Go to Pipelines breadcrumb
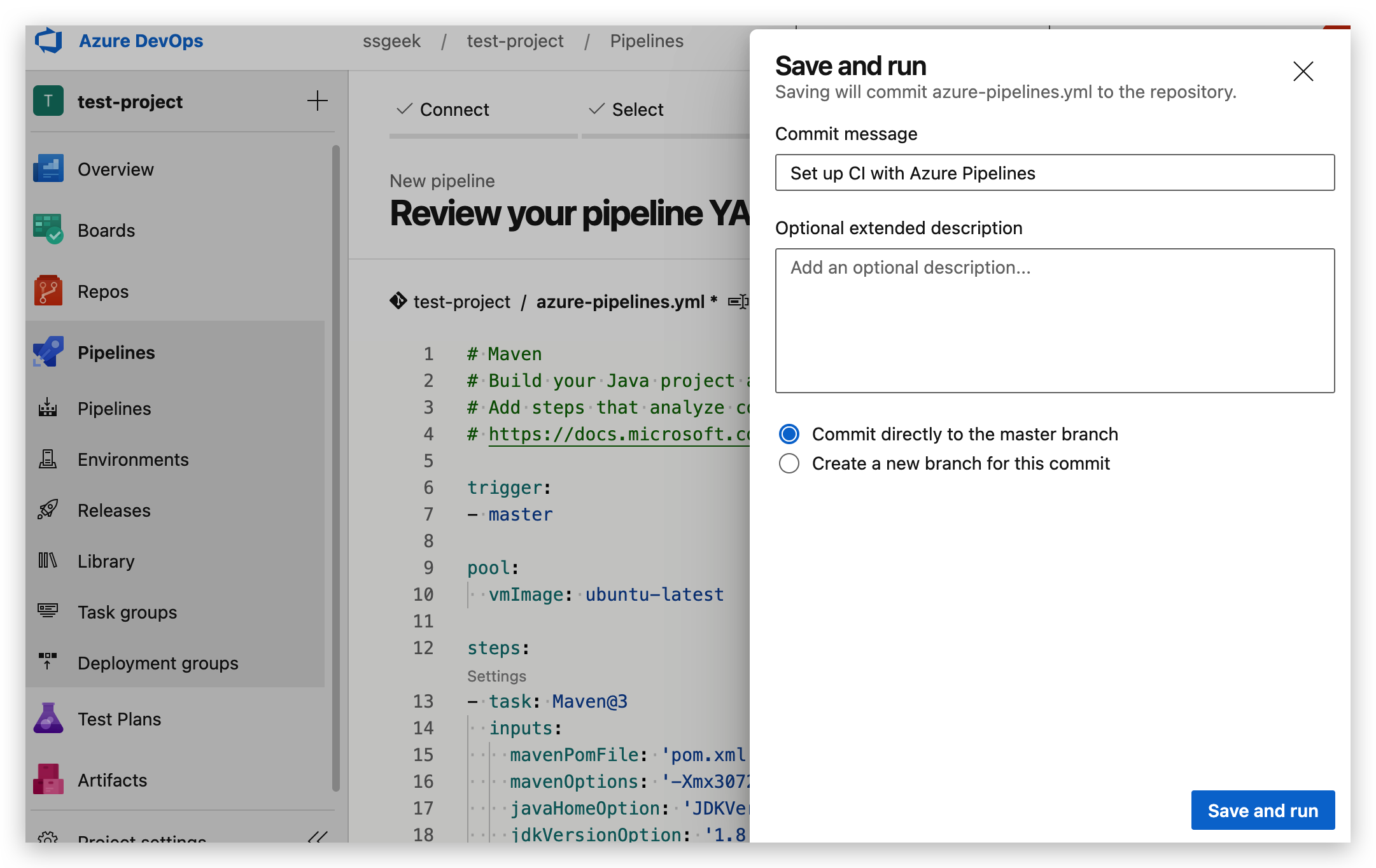Viewport: 1376px width, 868px height. click(x=647, y=41)
